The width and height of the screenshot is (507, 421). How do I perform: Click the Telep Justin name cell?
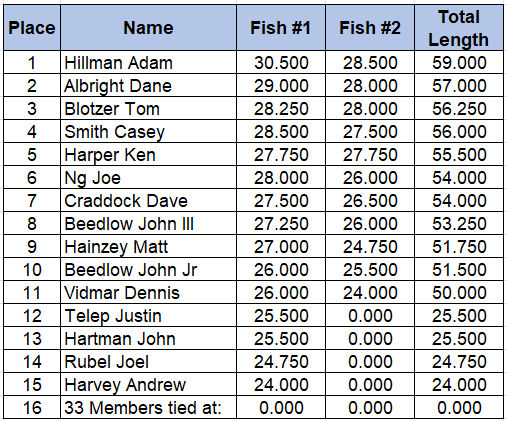tap(148, 315)
